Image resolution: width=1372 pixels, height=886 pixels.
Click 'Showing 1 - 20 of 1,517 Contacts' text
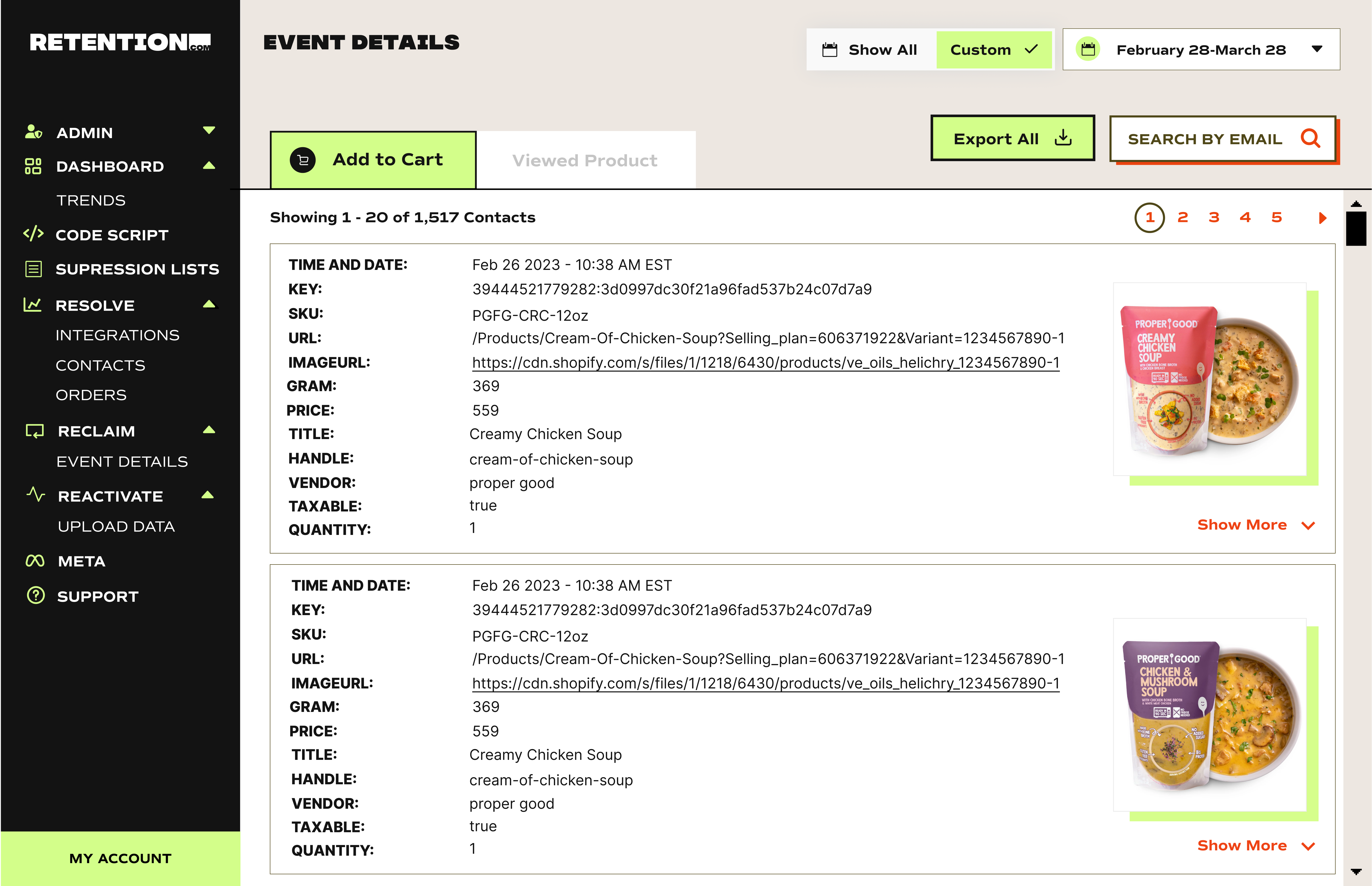(x=403, y=218)
